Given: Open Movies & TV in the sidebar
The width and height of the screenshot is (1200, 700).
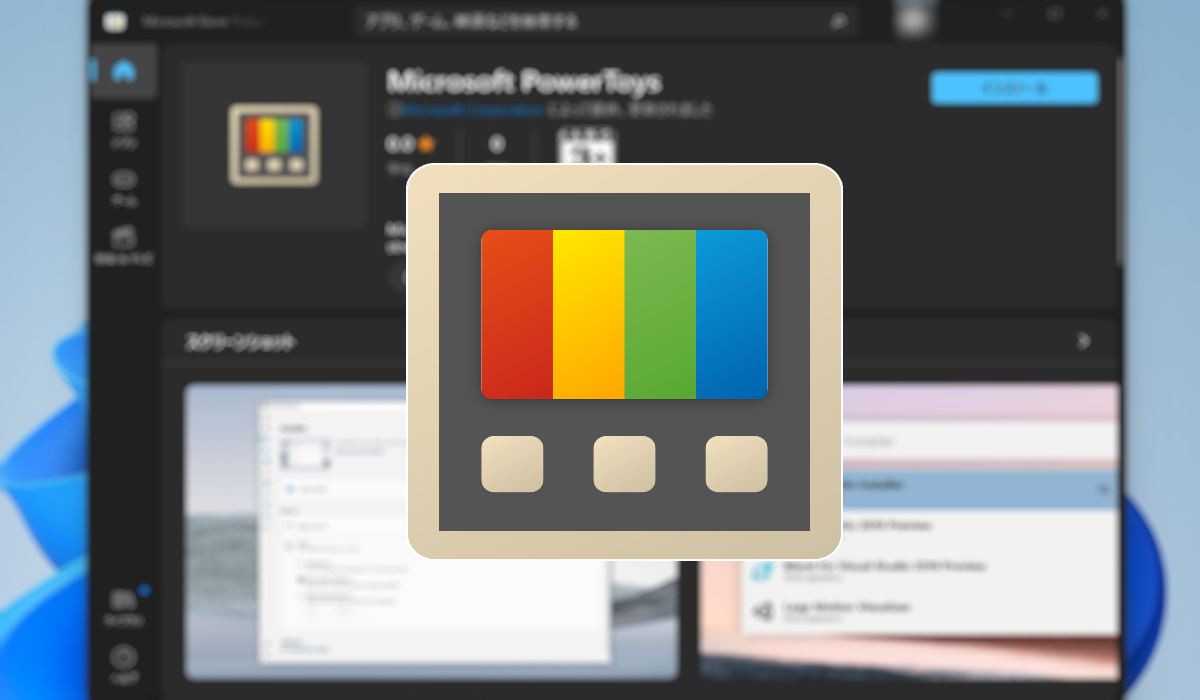Looking at the screenshot, I should pos(124,243).
